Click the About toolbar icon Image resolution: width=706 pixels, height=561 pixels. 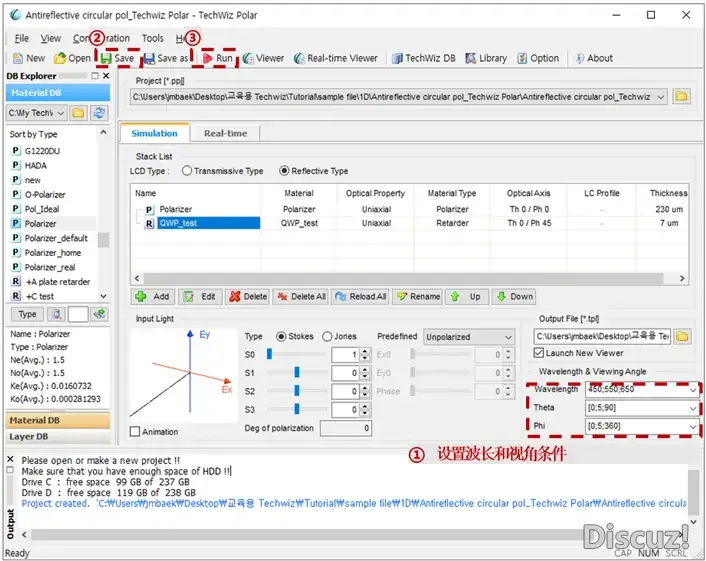coord(579,58)
